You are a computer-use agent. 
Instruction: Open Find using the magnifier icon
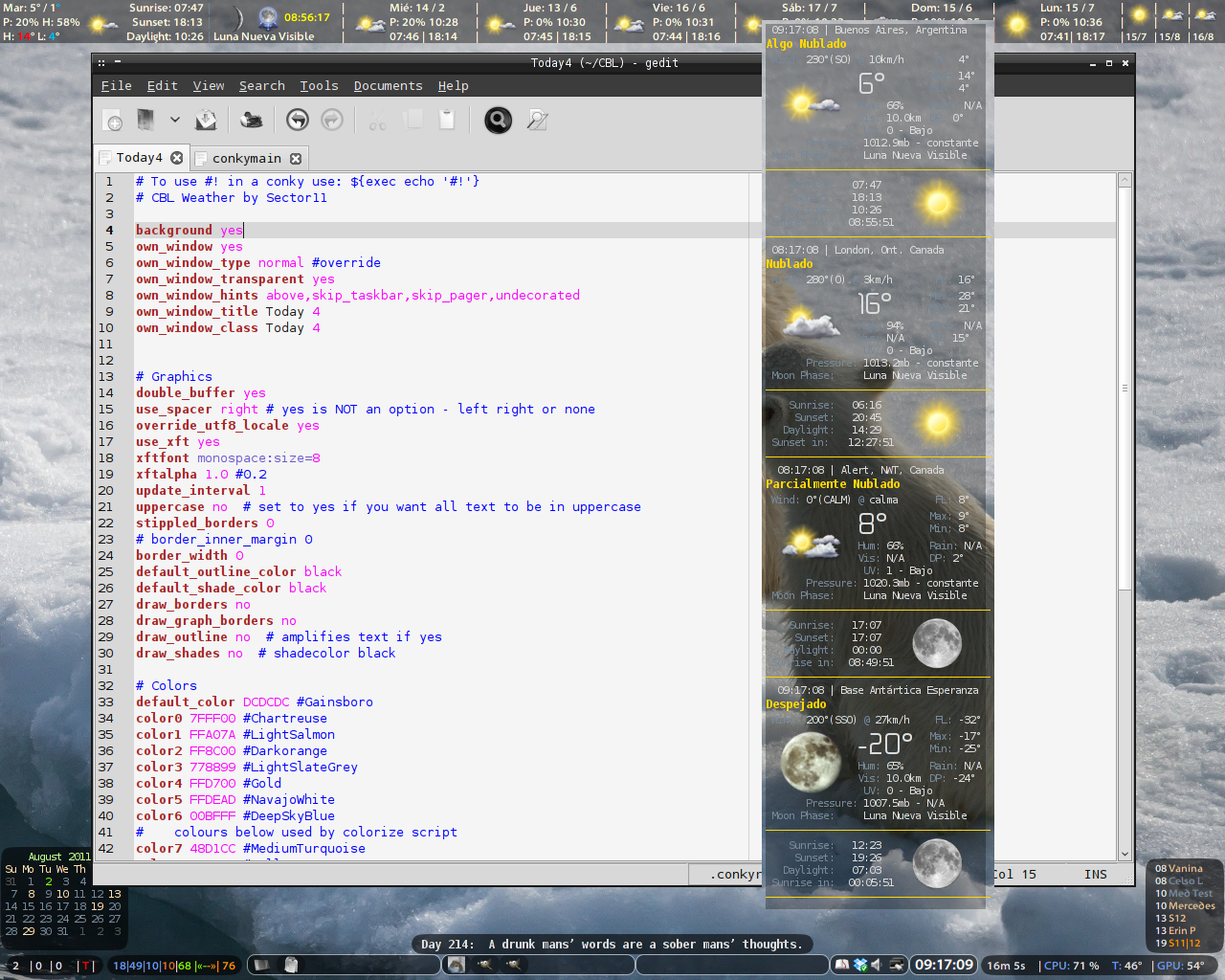[x=498, y=120]
